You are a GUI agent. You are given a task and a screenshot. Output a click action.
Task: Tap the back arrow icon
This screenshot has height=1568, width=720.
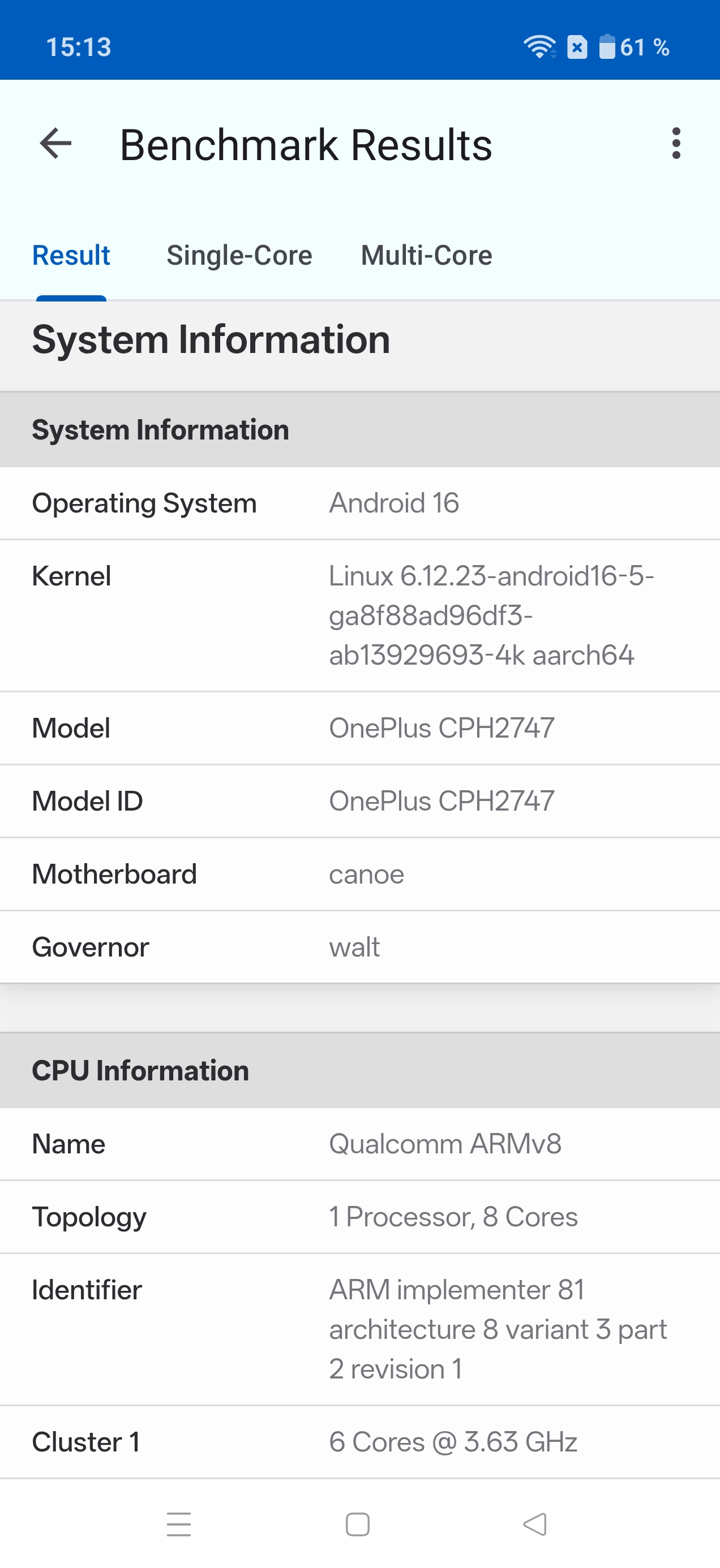click(55, 144)
